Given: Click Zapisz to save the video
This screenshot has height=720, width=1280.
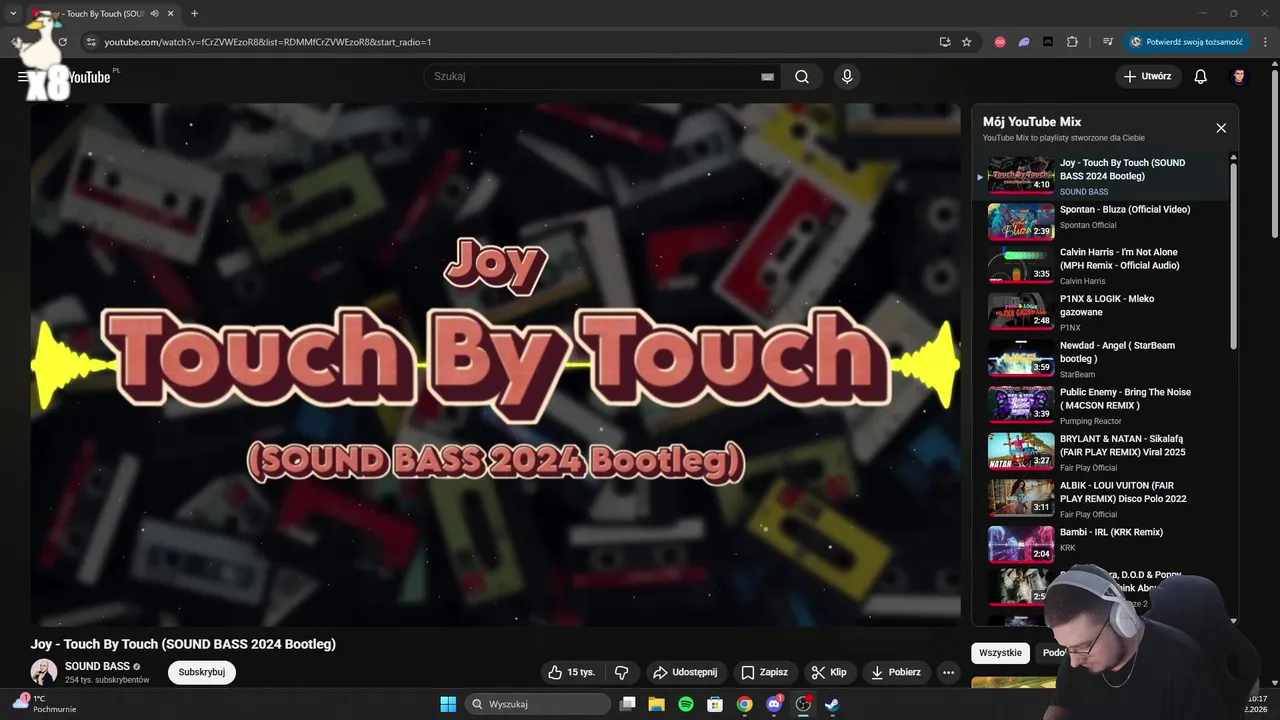Looking at the screenshot, I should tap(764, 672).
